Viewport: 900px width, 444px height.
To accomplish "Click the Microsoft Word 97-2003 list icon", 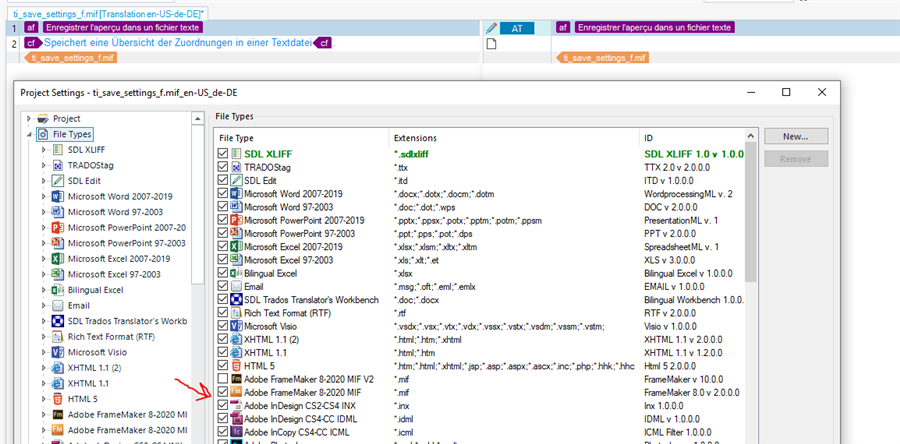I will pos(236,207).
